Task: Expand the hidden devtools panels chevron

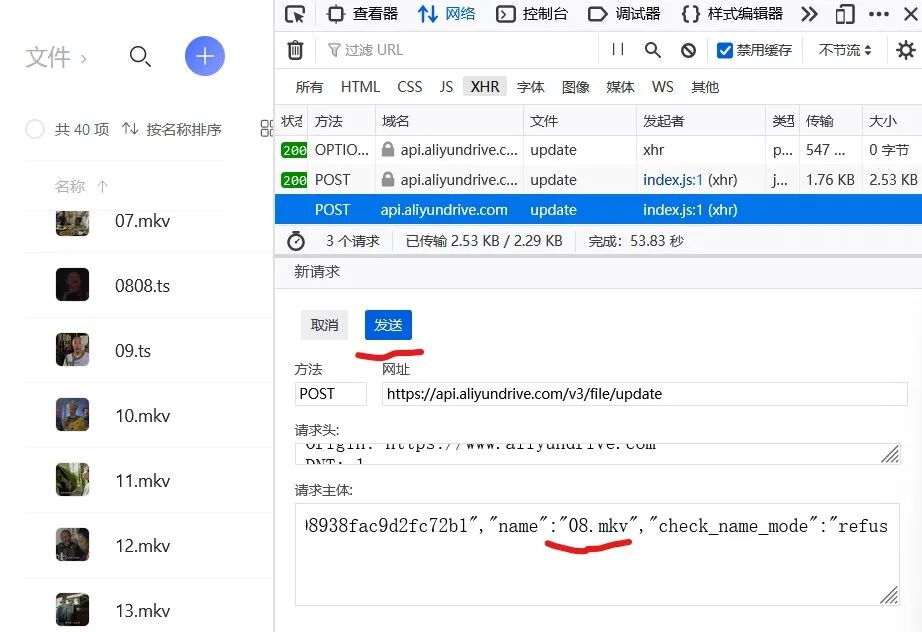Action: [809, 14]
